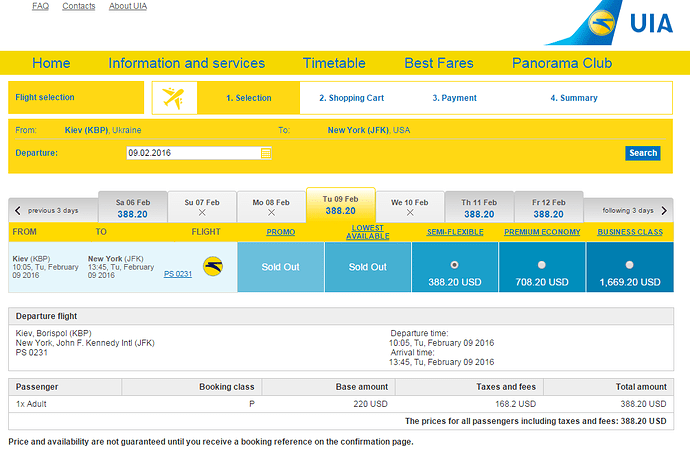690x459 pixels.
Task: Open the Panorama Club menu item
Action: coord(562,63)
